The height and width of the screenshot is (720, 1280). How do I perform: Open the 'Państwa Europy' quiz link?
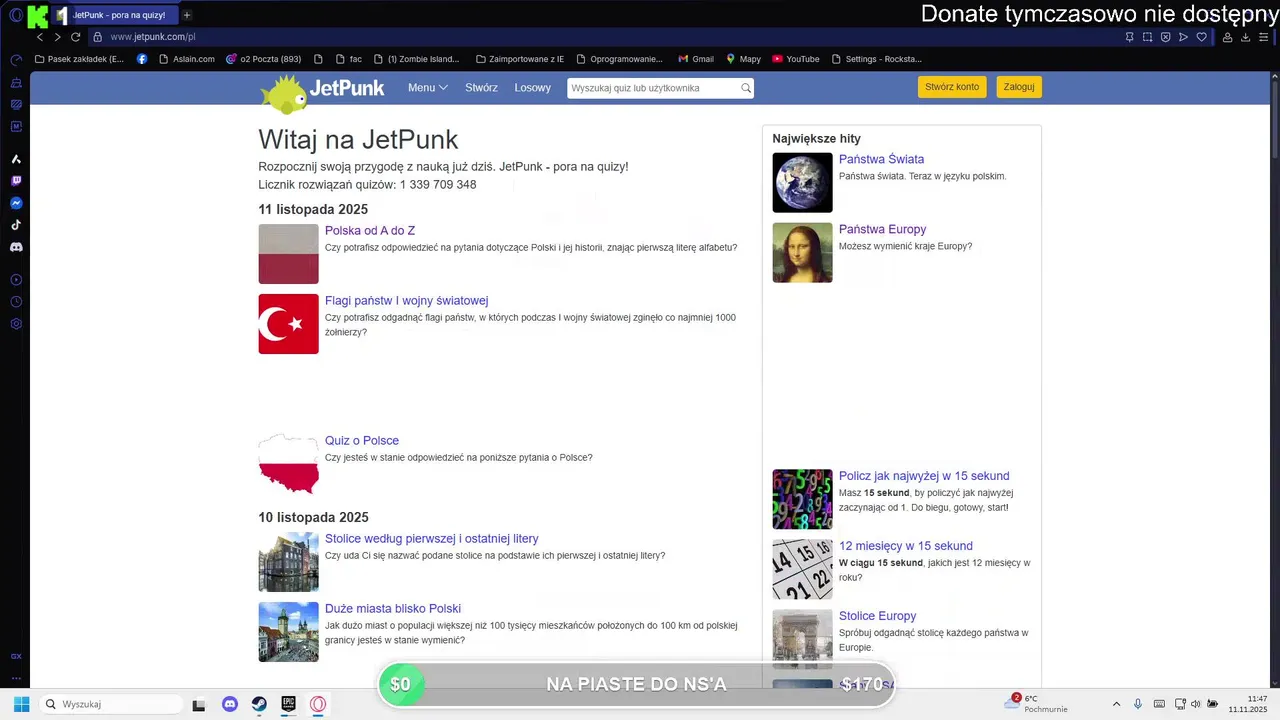click(883, 230)
